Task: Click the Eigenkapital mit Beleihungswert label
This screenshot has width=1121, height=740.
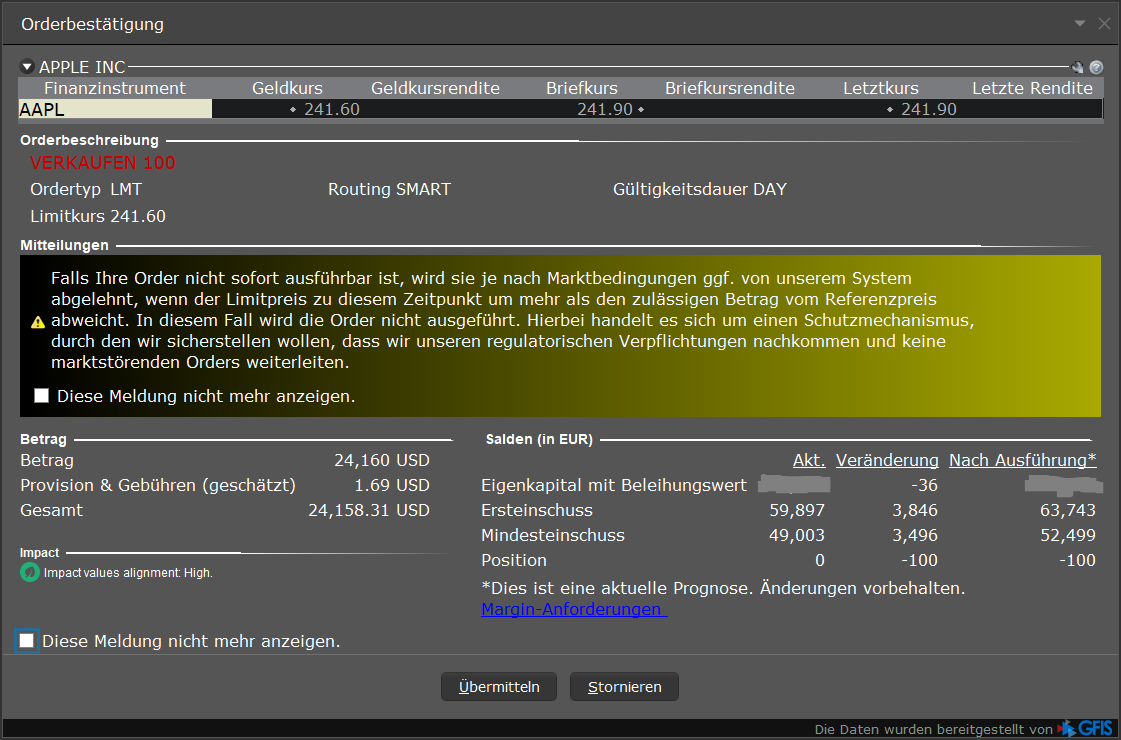Action: click(613, 485)
